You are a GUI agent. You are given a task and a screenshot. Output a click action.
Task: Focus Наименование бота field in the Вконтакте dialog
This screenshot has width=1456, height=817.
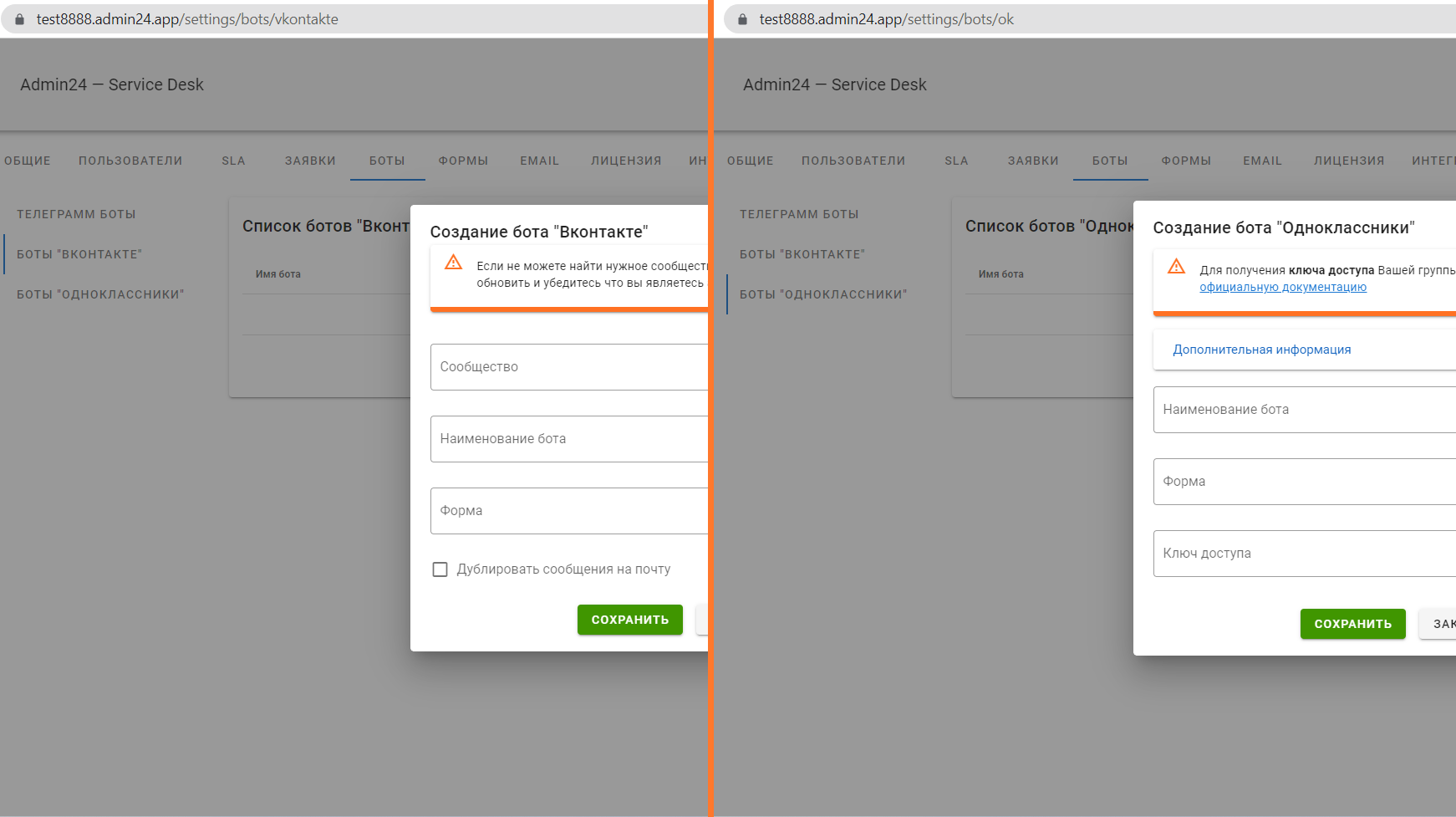click(x=569, y=439)
